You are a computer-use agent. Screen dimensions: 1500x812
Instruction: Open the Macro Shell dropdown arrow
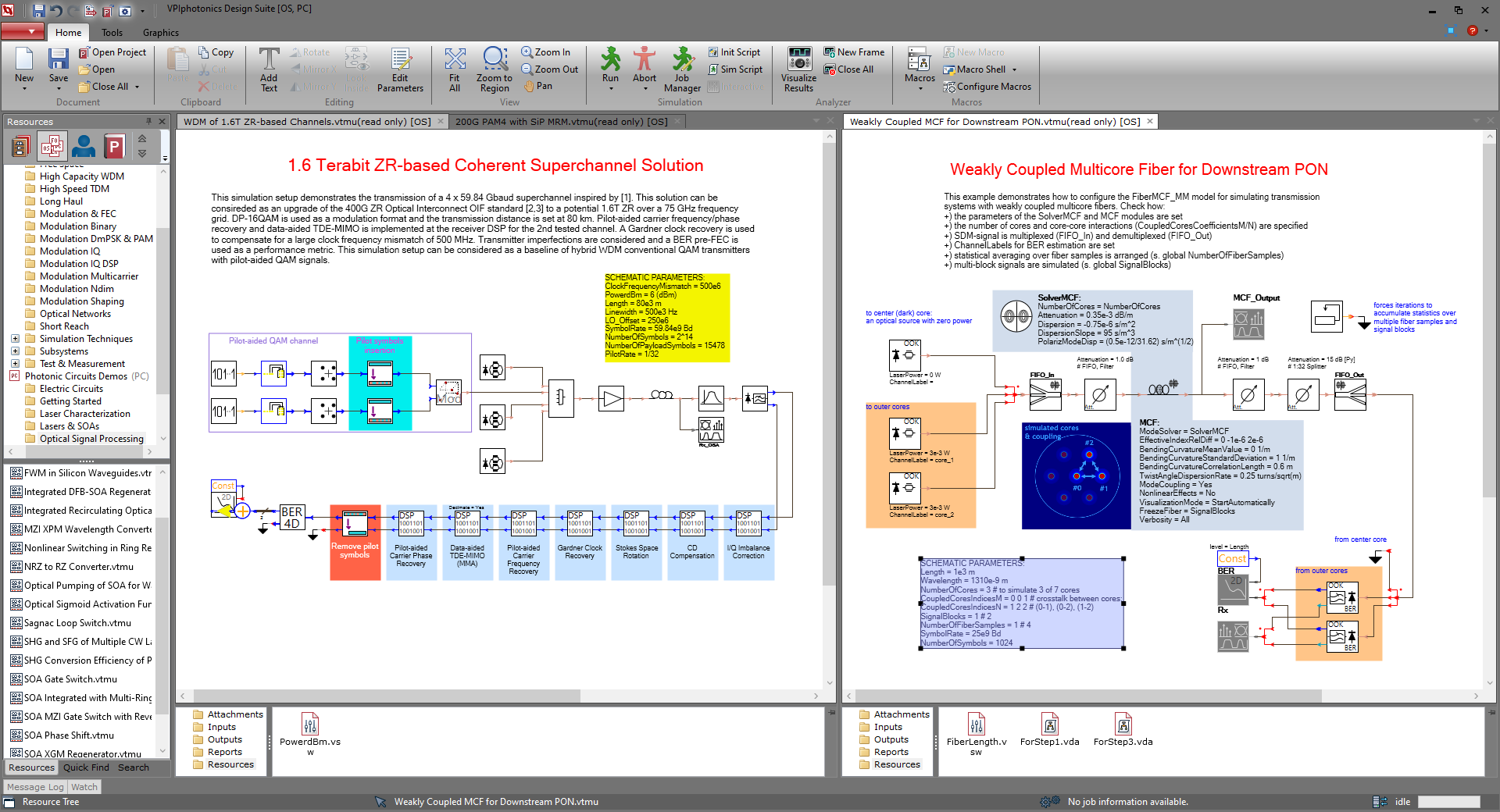click(x=1014, y=69)
